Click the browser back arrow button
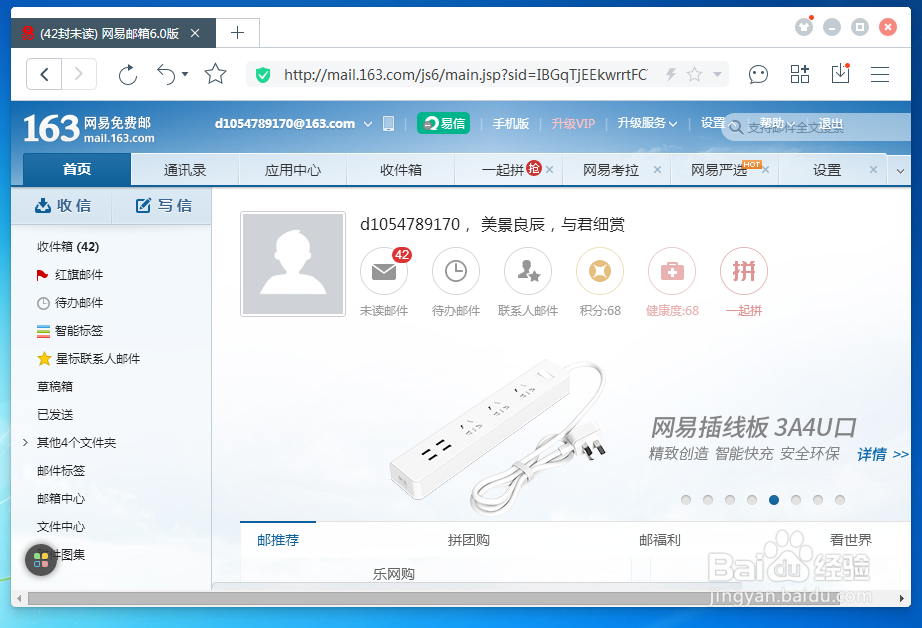This screenshot has height=628, width=922. (44, 75)
